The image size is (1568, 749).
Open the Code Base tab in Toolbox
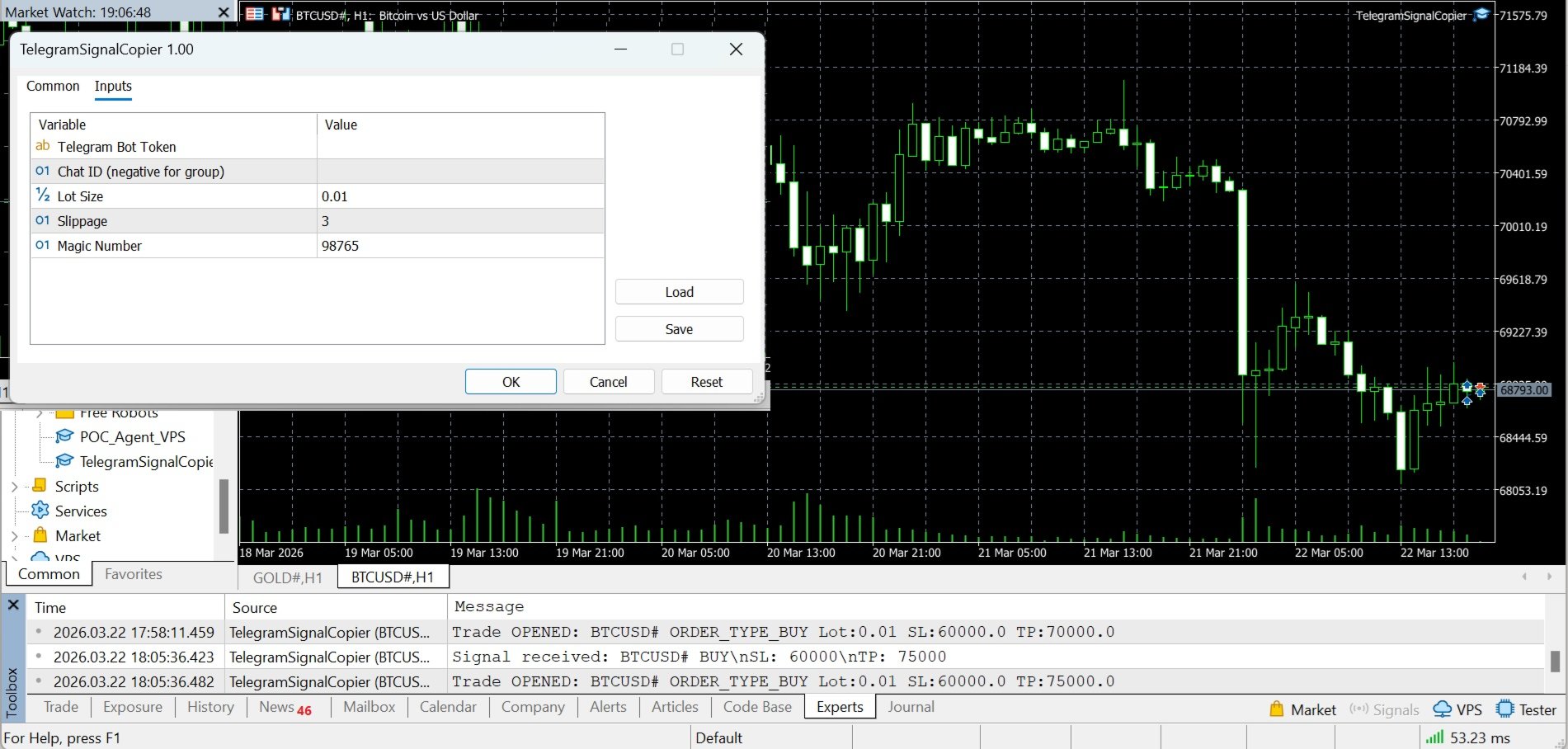(757, 707)
